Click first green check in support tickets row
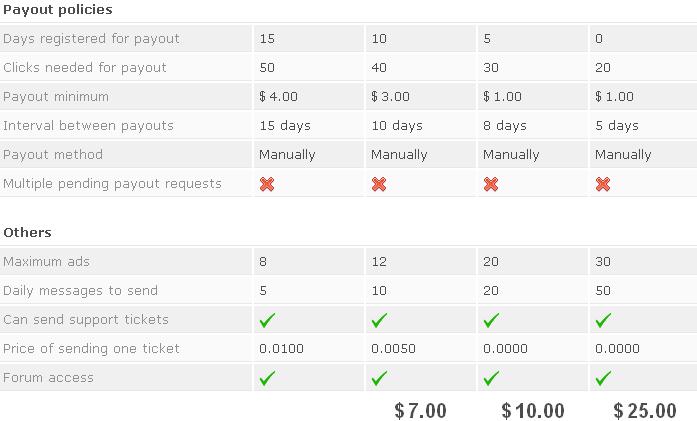 pyautogui.click(x=268, y=320)
